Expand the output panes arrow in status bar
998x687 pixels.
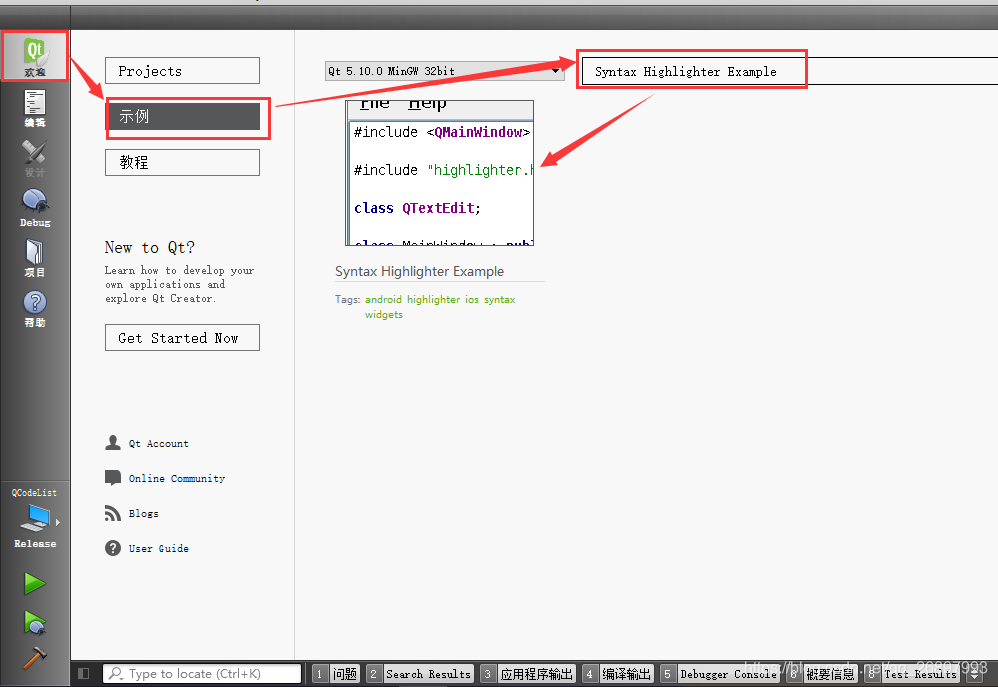(x=974, y=674)
